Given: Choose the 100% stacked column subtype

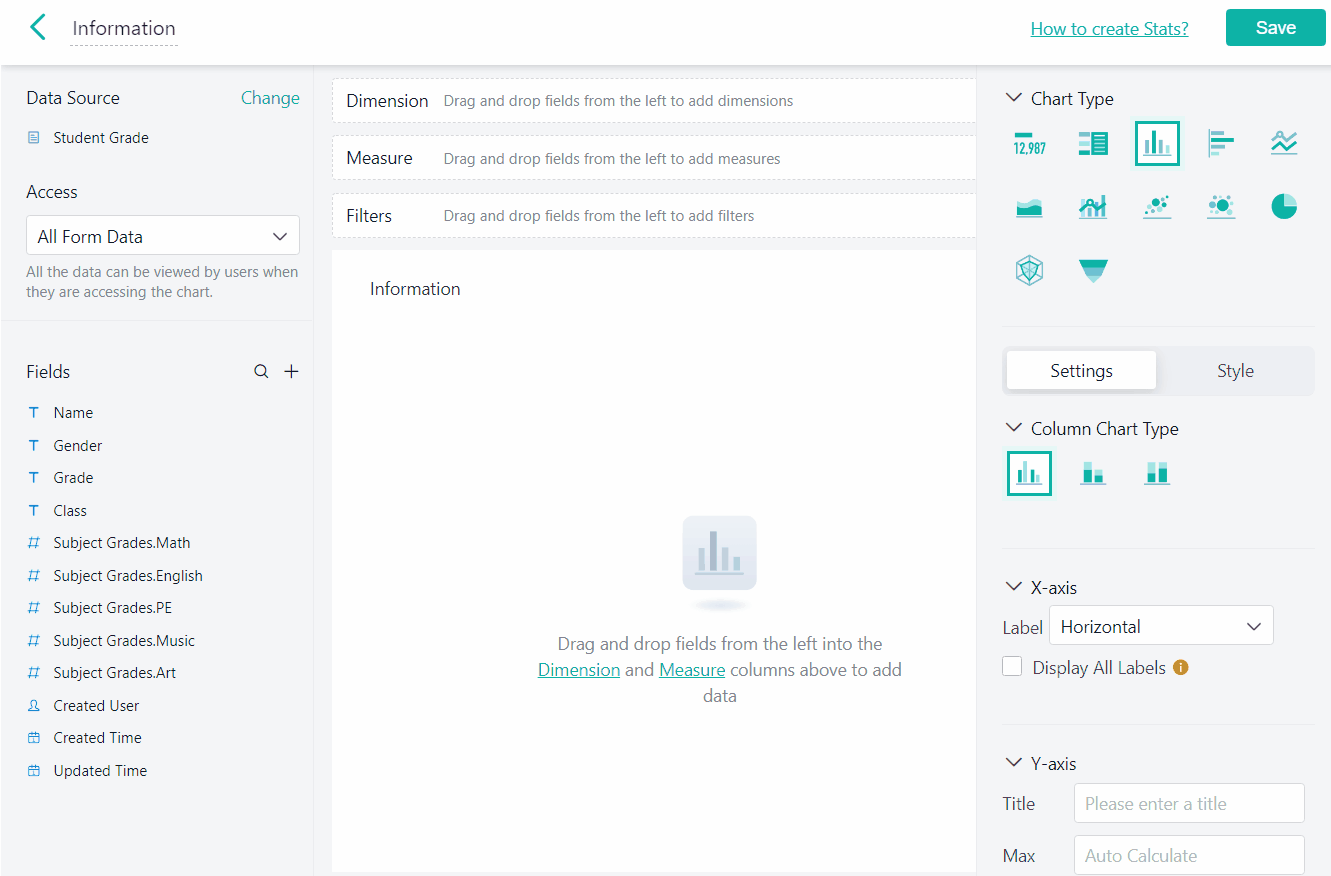Looking at the screenshot, I should pyautogui.click(x=1157, y=473).
